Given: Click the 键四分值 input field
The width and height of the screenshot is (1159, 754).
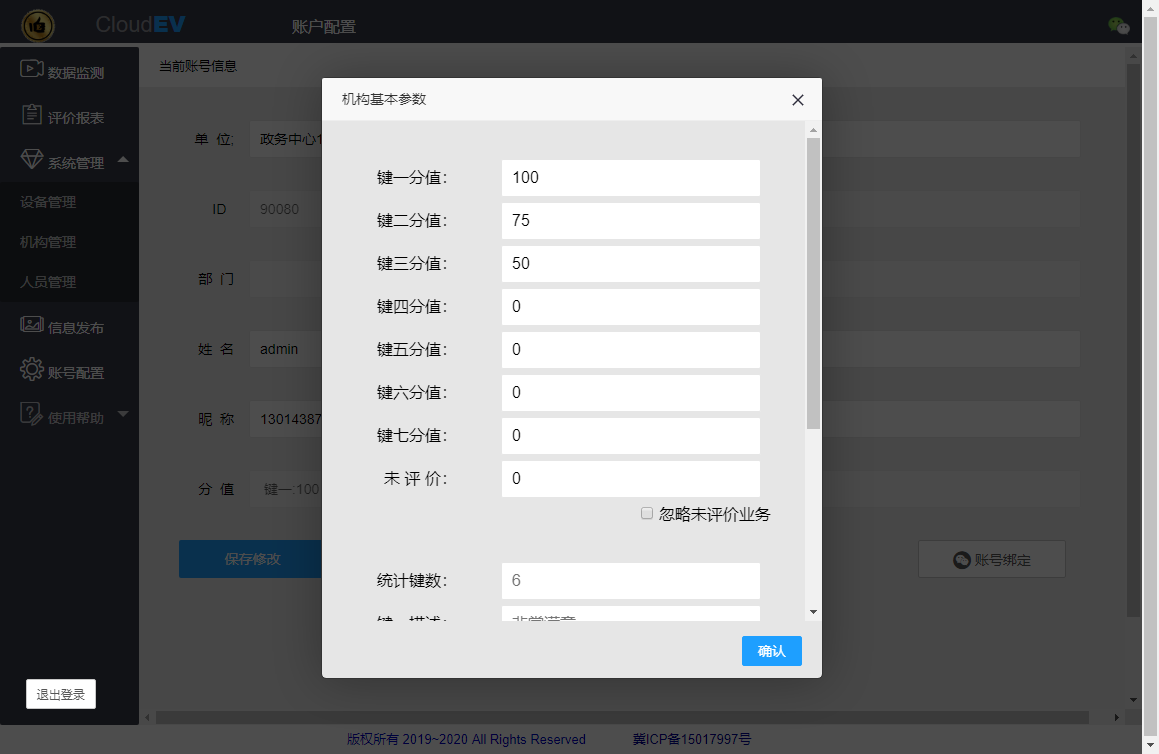Looking at the screenshot, I should [x=631, y=307].
